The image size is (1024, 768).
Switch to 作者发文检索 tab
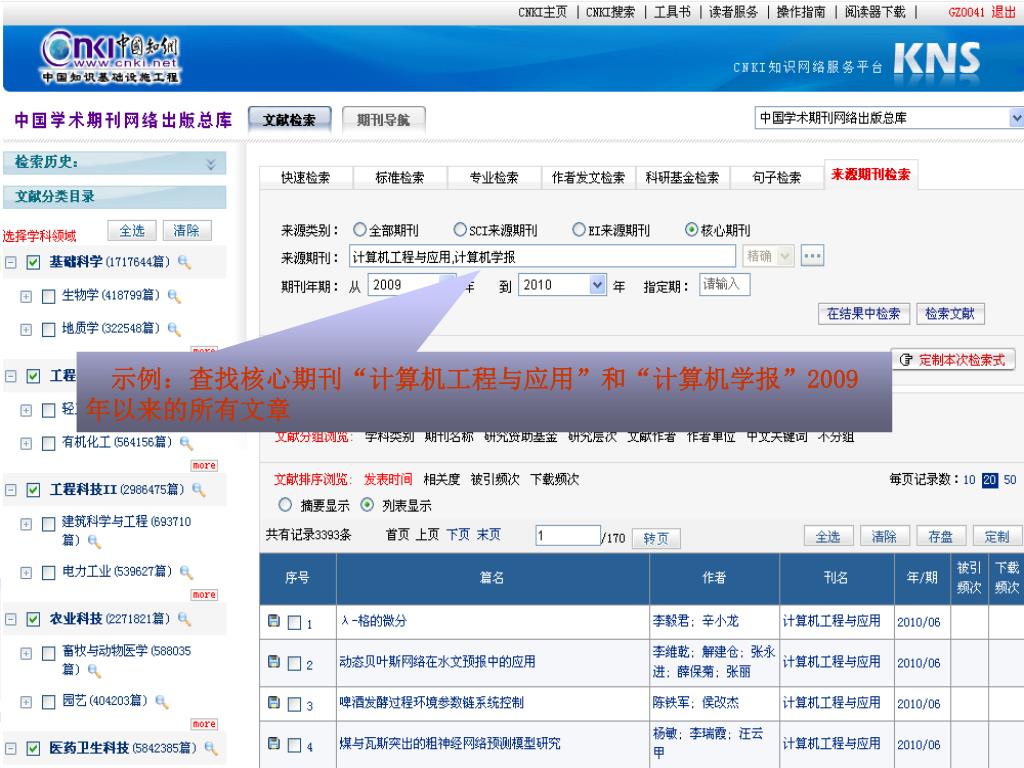(x=588, y=177)
